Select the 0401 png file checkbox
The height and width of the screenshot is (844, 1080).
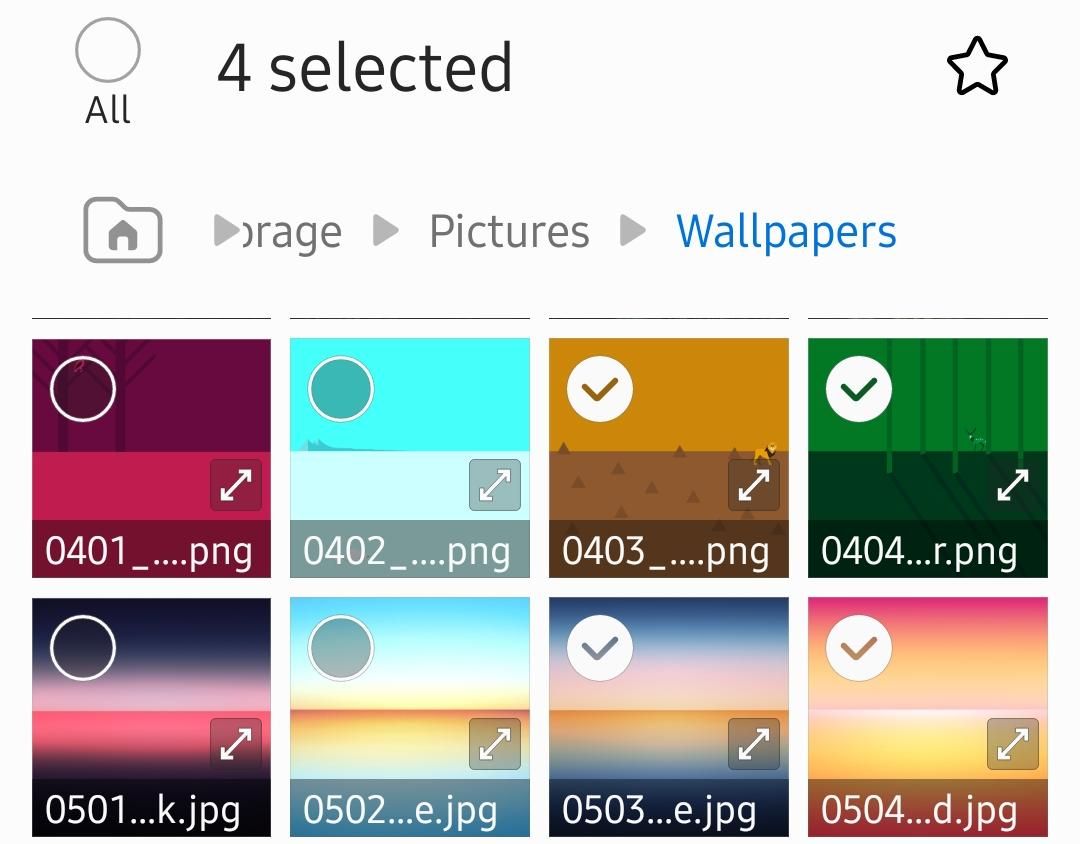point(83,388)
